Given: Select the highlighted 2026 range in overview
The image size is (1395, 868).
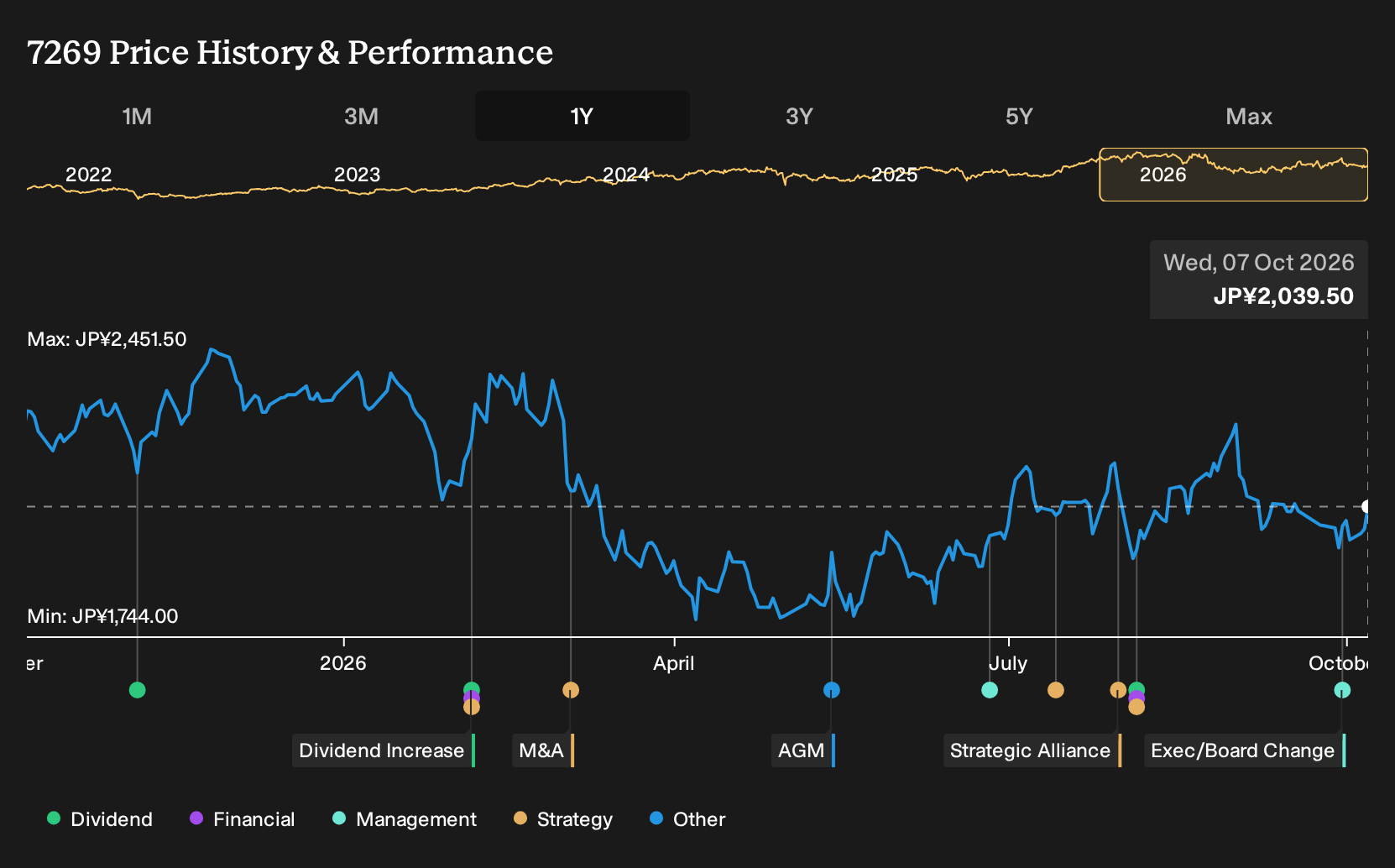Looking at the screenshot, I should (1234, 175).
